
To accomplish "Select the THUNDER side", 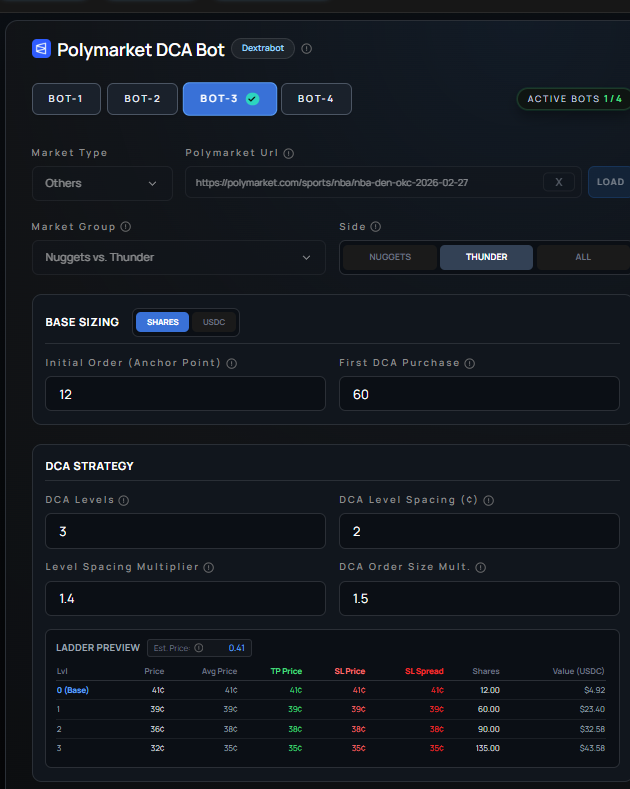I will (486, 257).
